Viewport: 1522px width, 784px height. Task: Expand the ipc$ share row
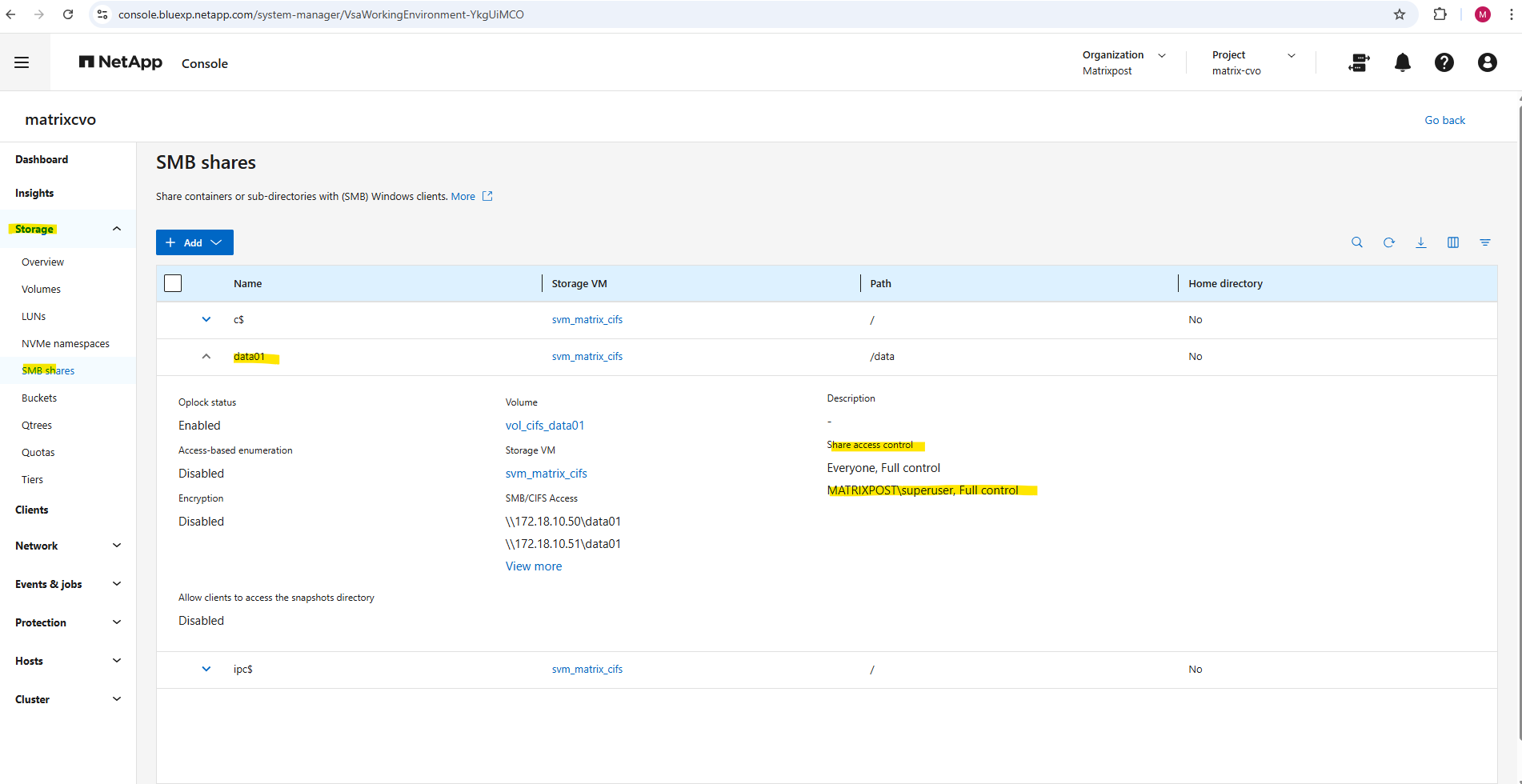206,669
